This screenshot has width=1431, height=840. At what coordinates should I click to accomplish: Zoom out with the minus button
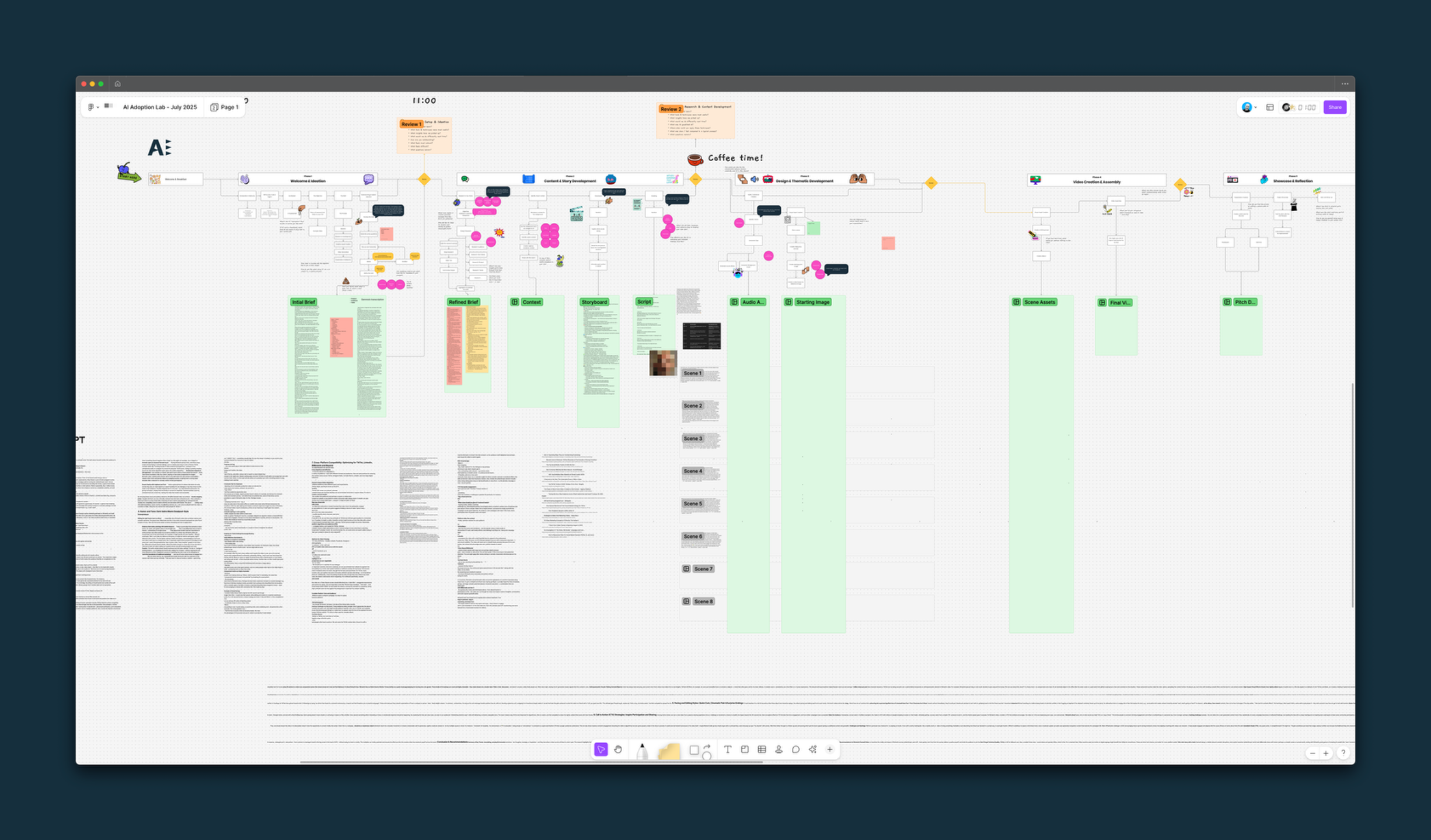point(1313,753)
